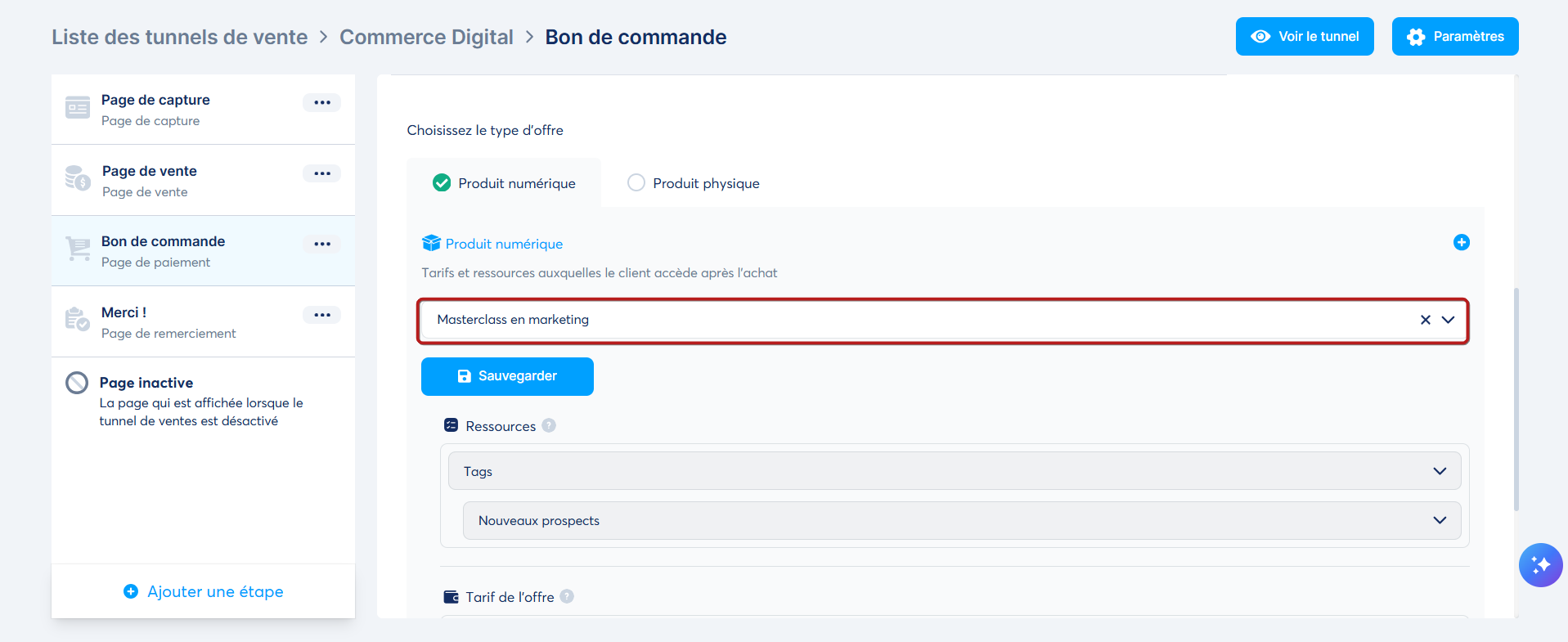Clear the Masterclass en marketing selection
The height and width of the screenshot is (642, 1568).
point(1426,320)
